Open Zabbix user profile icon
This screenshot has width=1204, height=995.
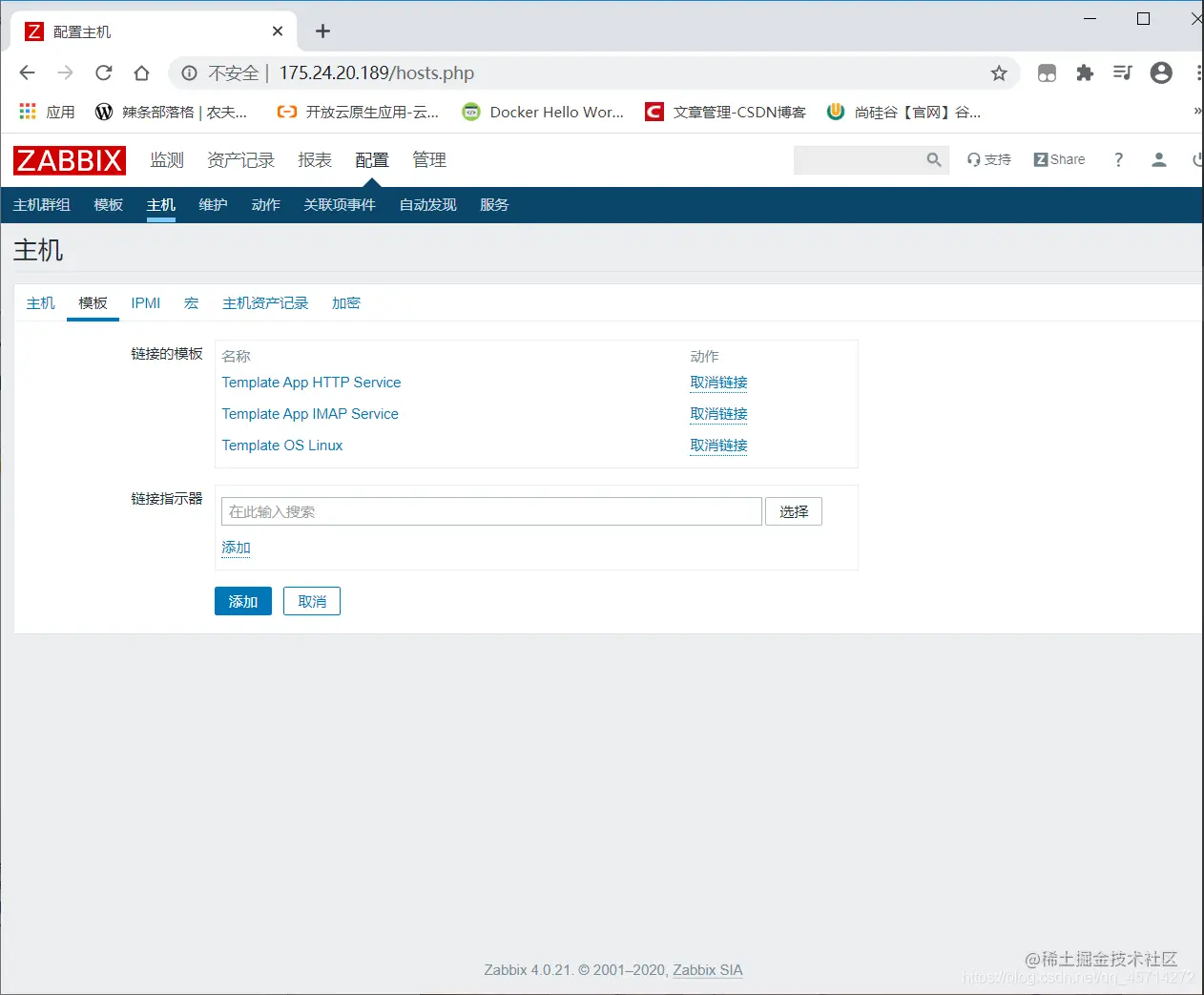click(x=1158, y=159)
